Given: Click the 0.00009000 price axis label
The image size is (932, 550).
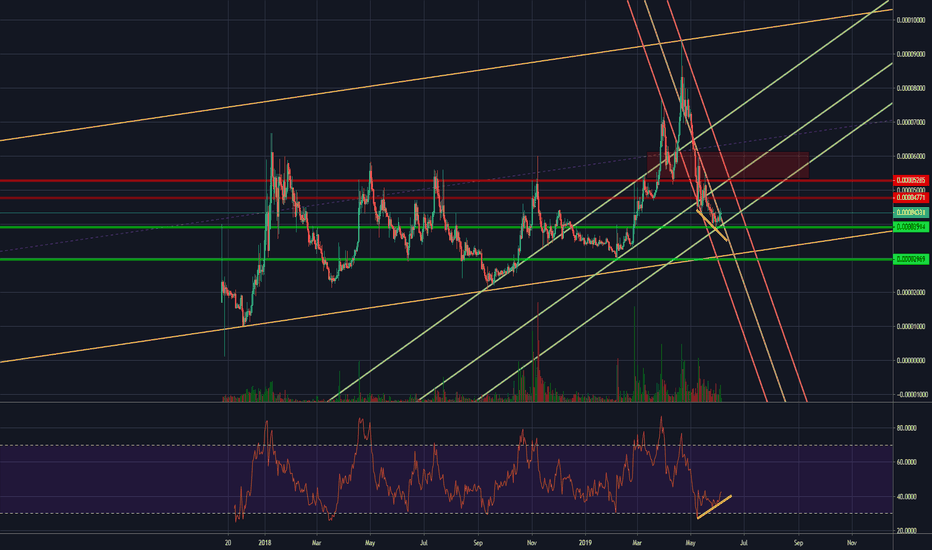Looking at the screenshot, I should [911, 54].
